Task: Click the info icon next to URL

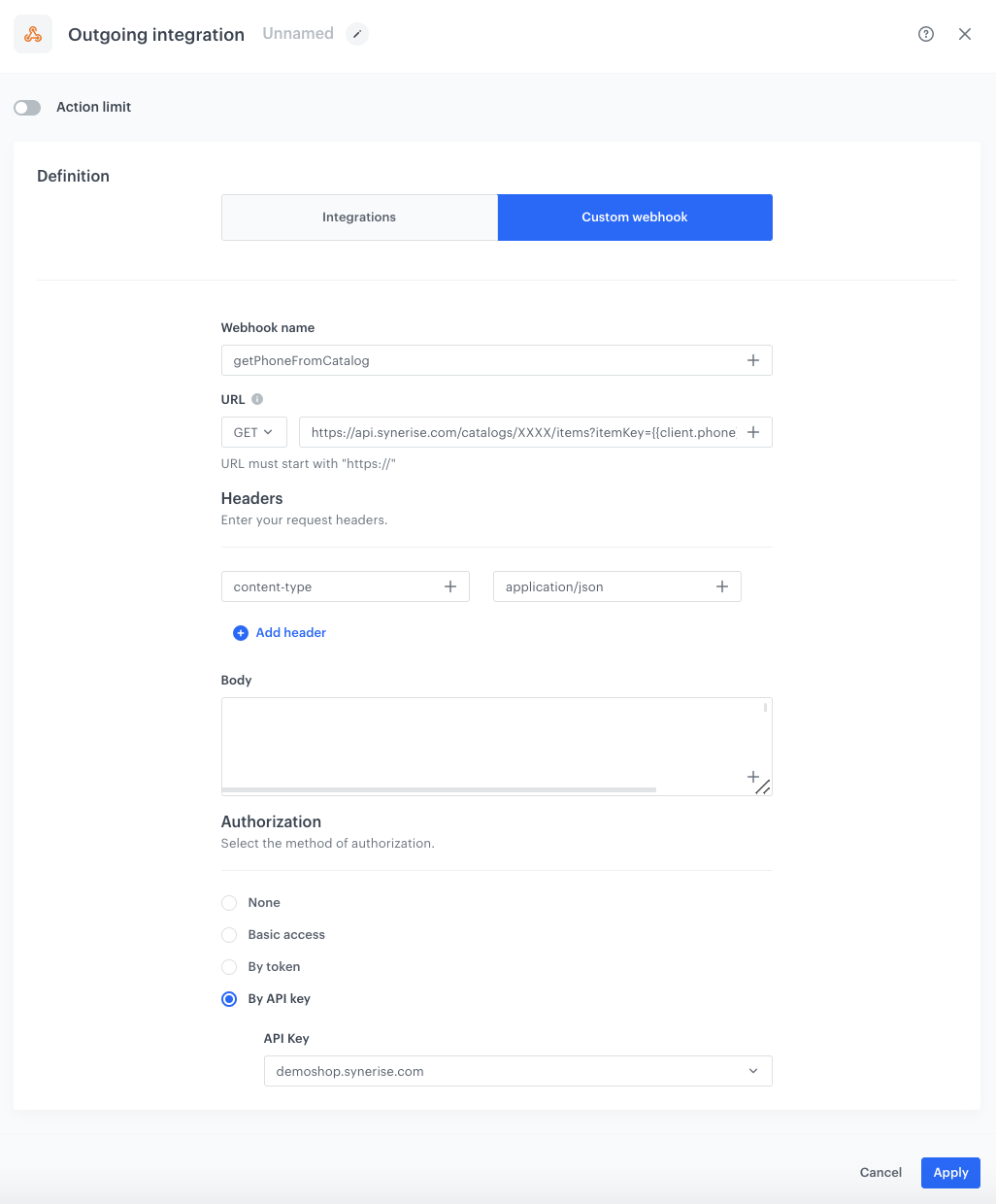Action: 256,398
